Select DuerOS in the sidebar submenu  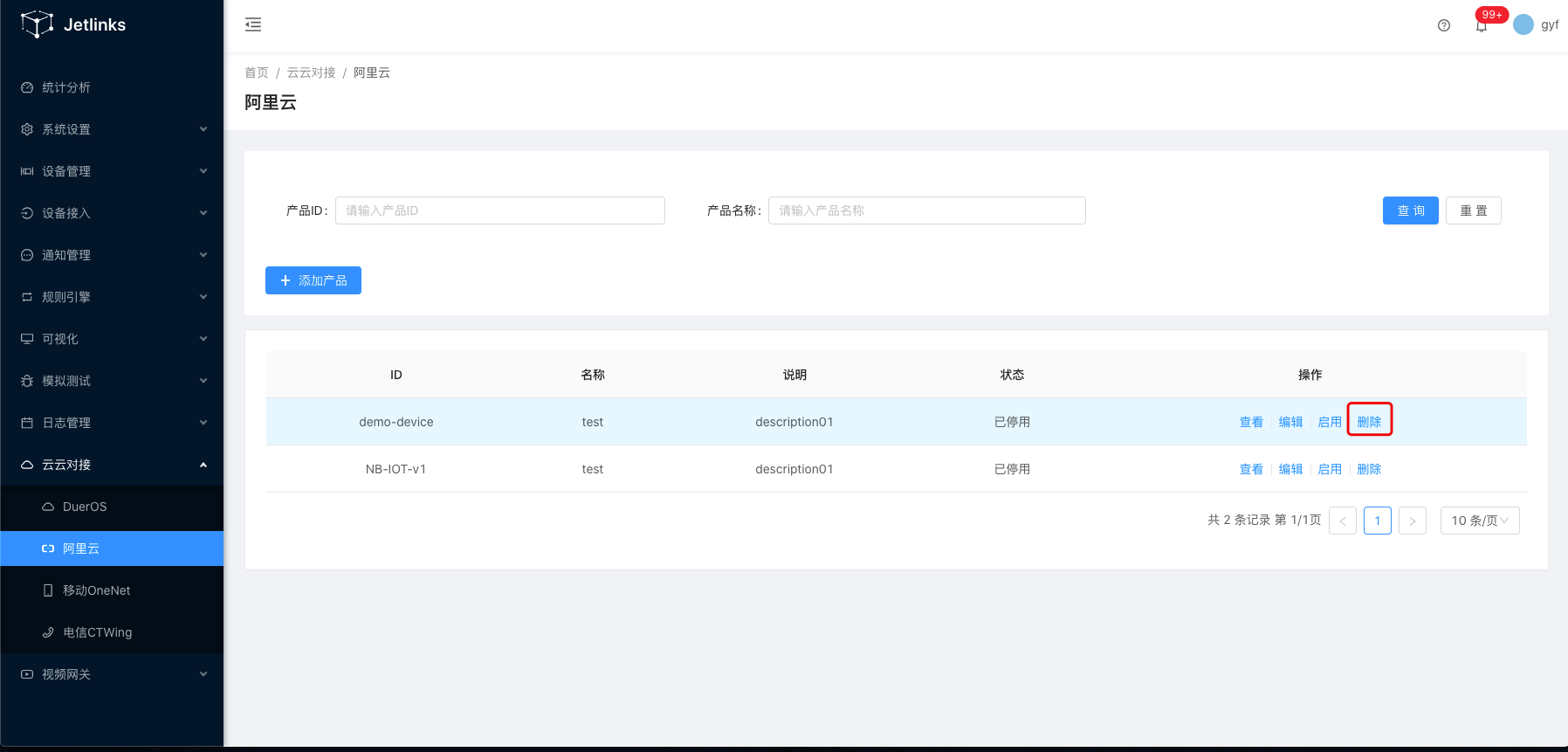(85, 507)
